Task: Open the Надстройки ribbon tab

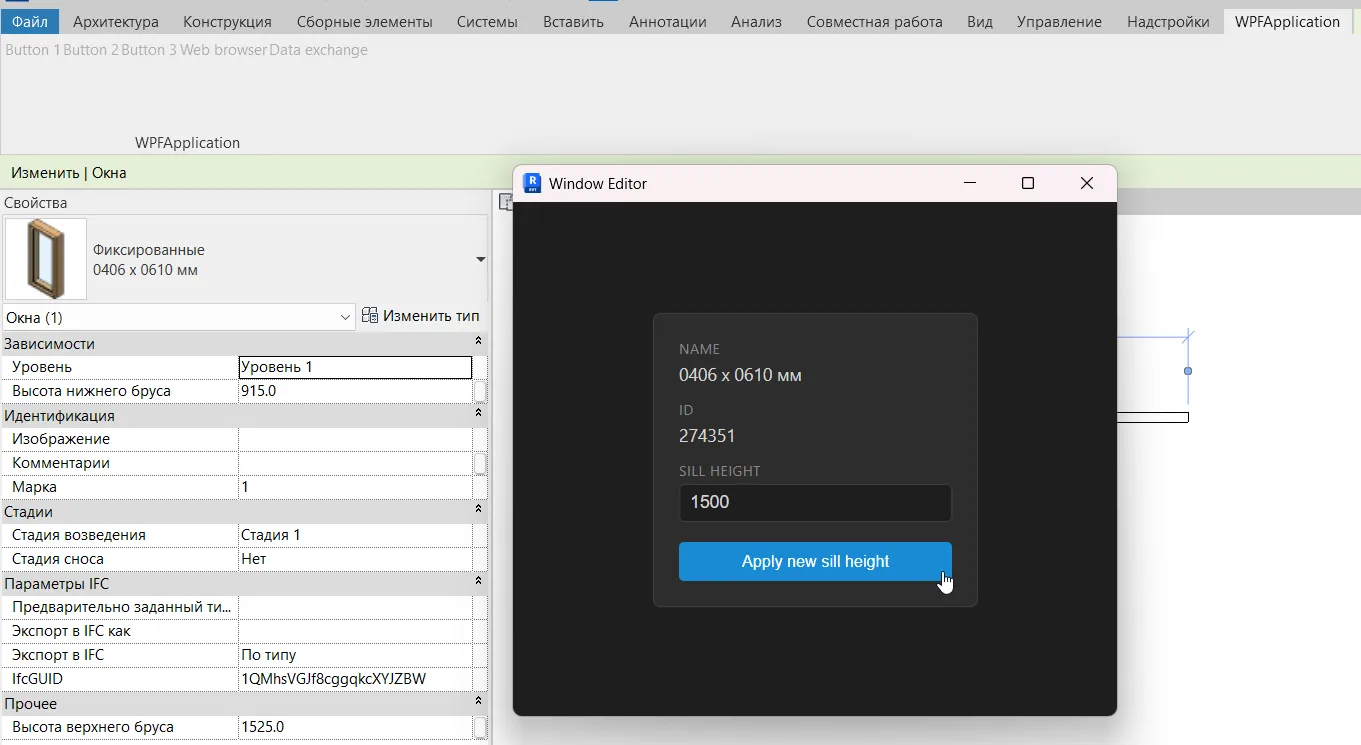Action: pos(1168,21)
